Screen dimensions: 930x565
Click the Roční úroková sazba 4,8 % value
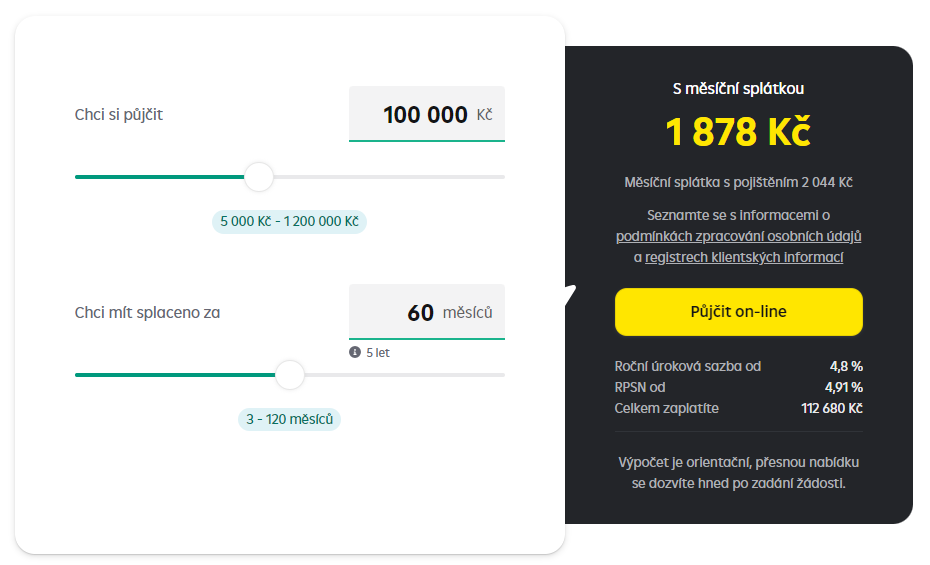coord(846,366)
